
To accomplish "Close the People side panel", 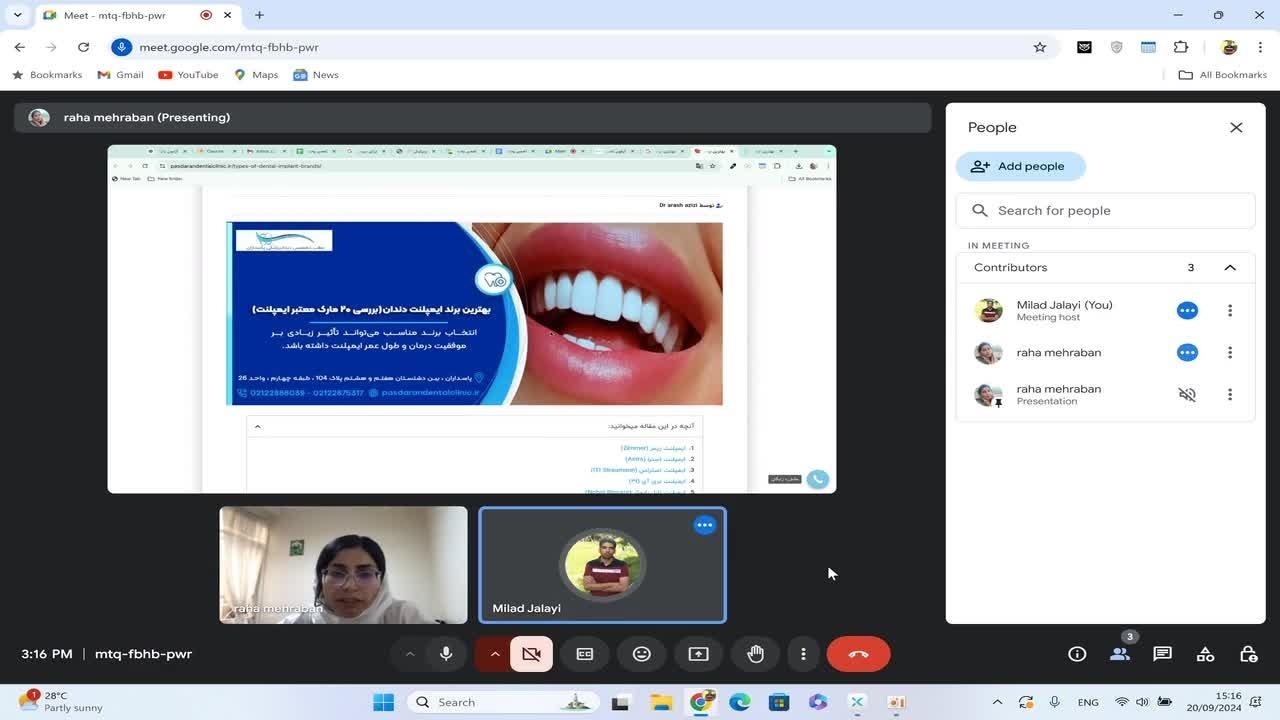I will click(1236, 128).
